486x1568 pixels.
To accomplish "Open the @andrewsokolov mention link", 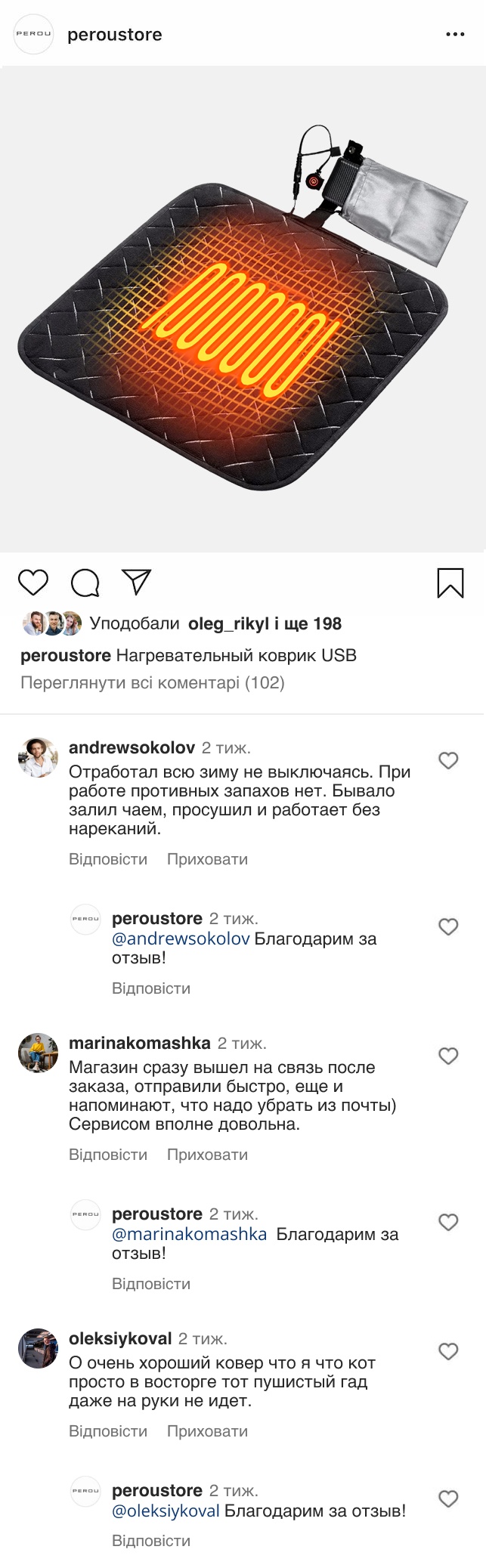I will point(181,939).
